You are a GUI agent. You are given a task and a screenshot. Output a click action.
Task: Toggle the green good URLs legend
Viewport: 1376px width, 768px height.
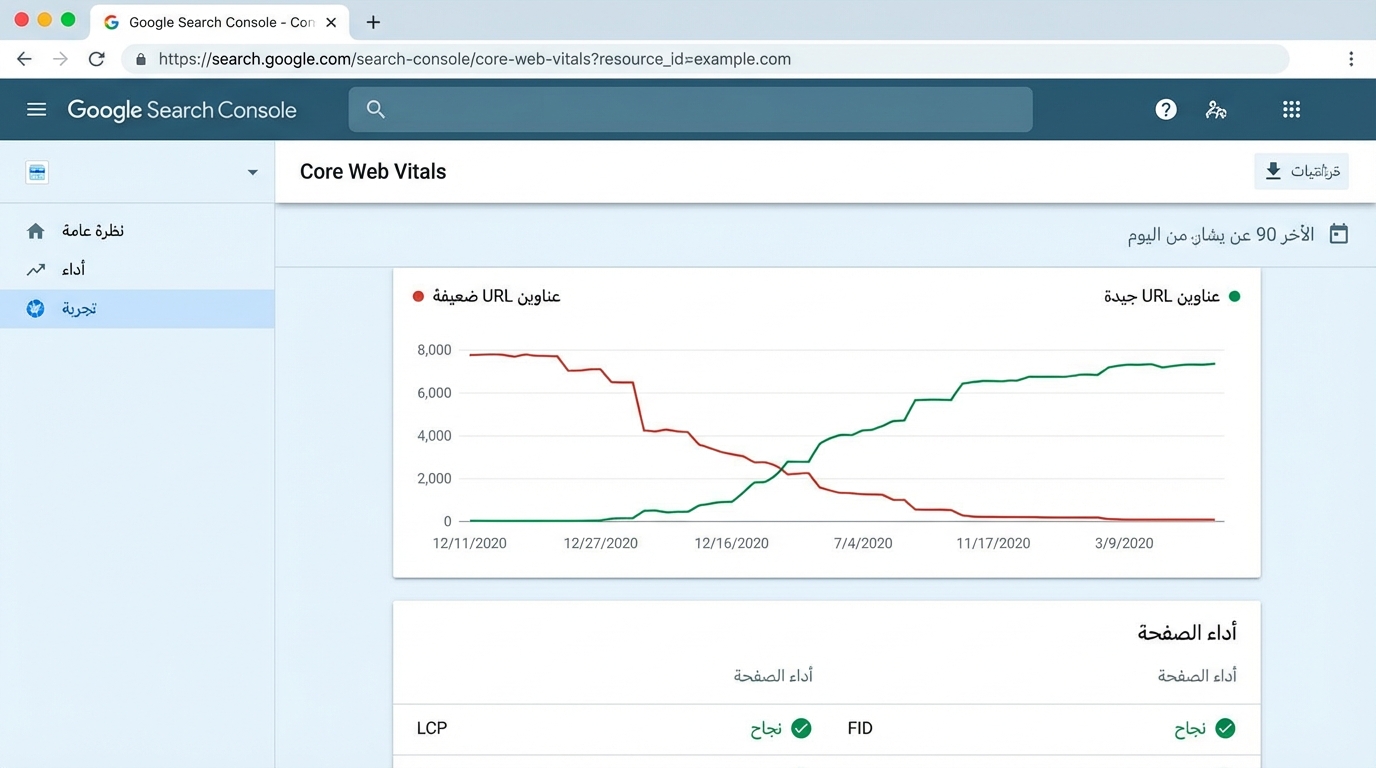(x=1172, y=296)
